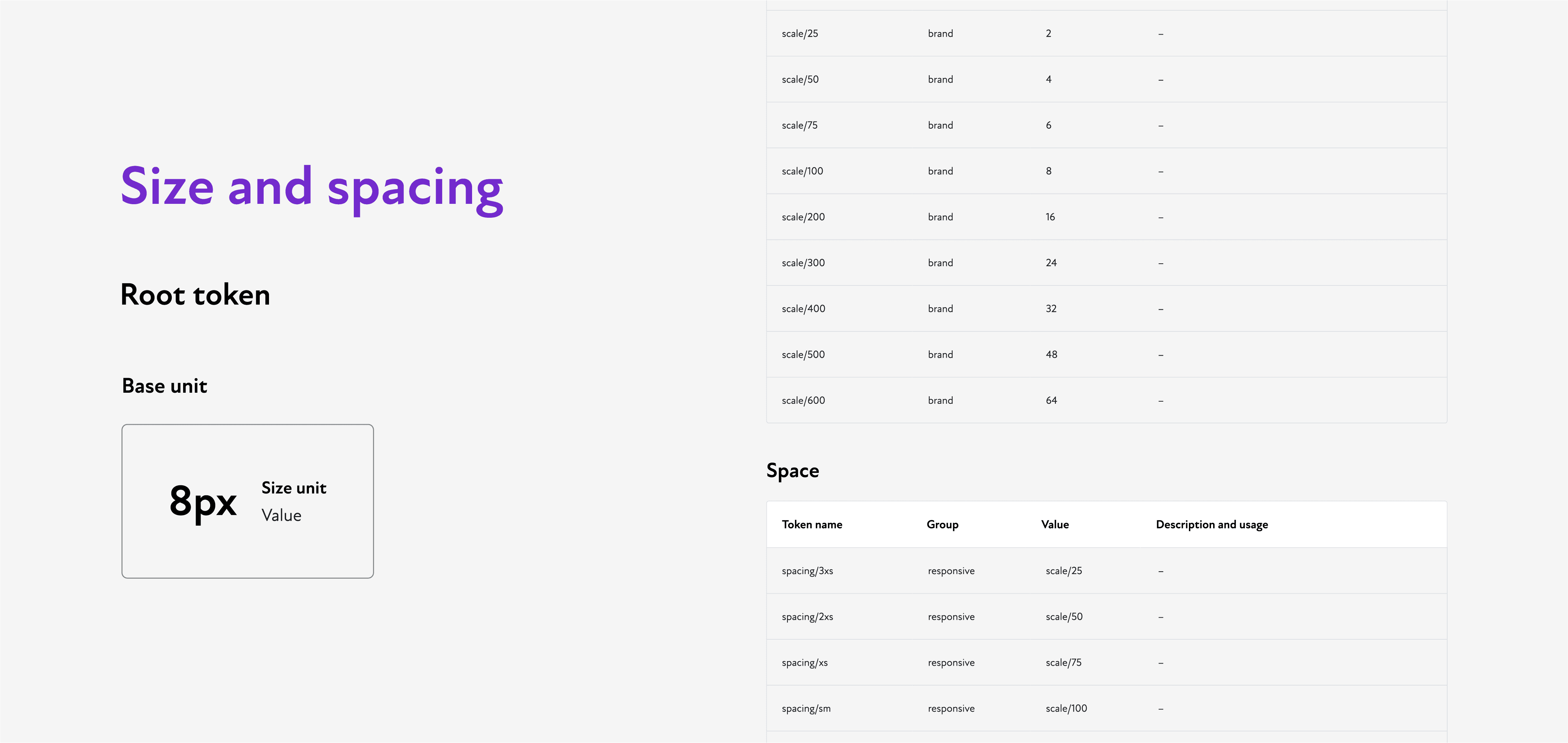Select the scale/25 token row
Screen dimensions: 1568x743
coord(799,33)
